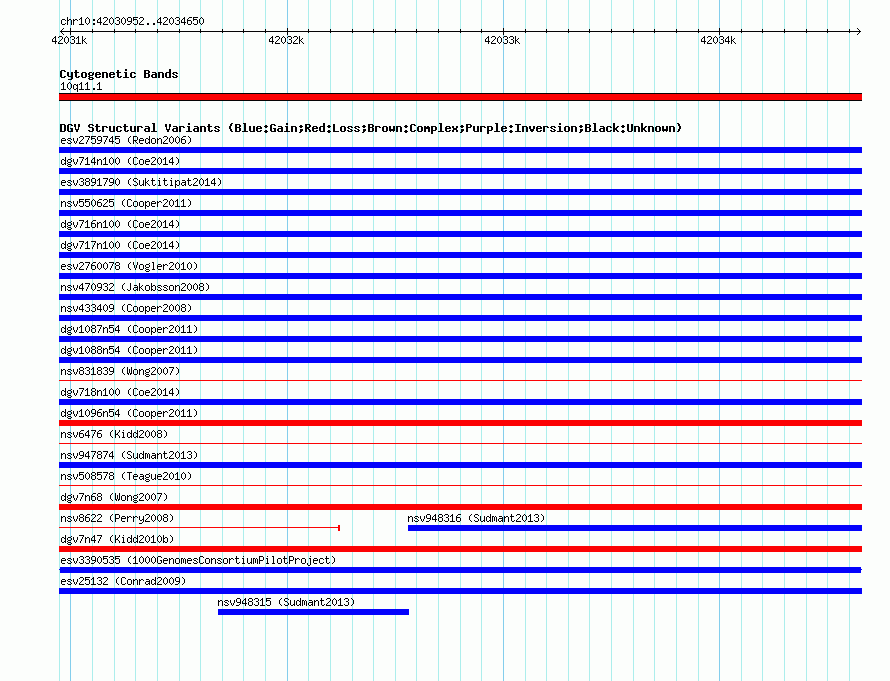Viewport: 890px width, 681px height.
Task: Open the nsv550625 (Cooper2011) variant label
Action: tap(126, 203)
